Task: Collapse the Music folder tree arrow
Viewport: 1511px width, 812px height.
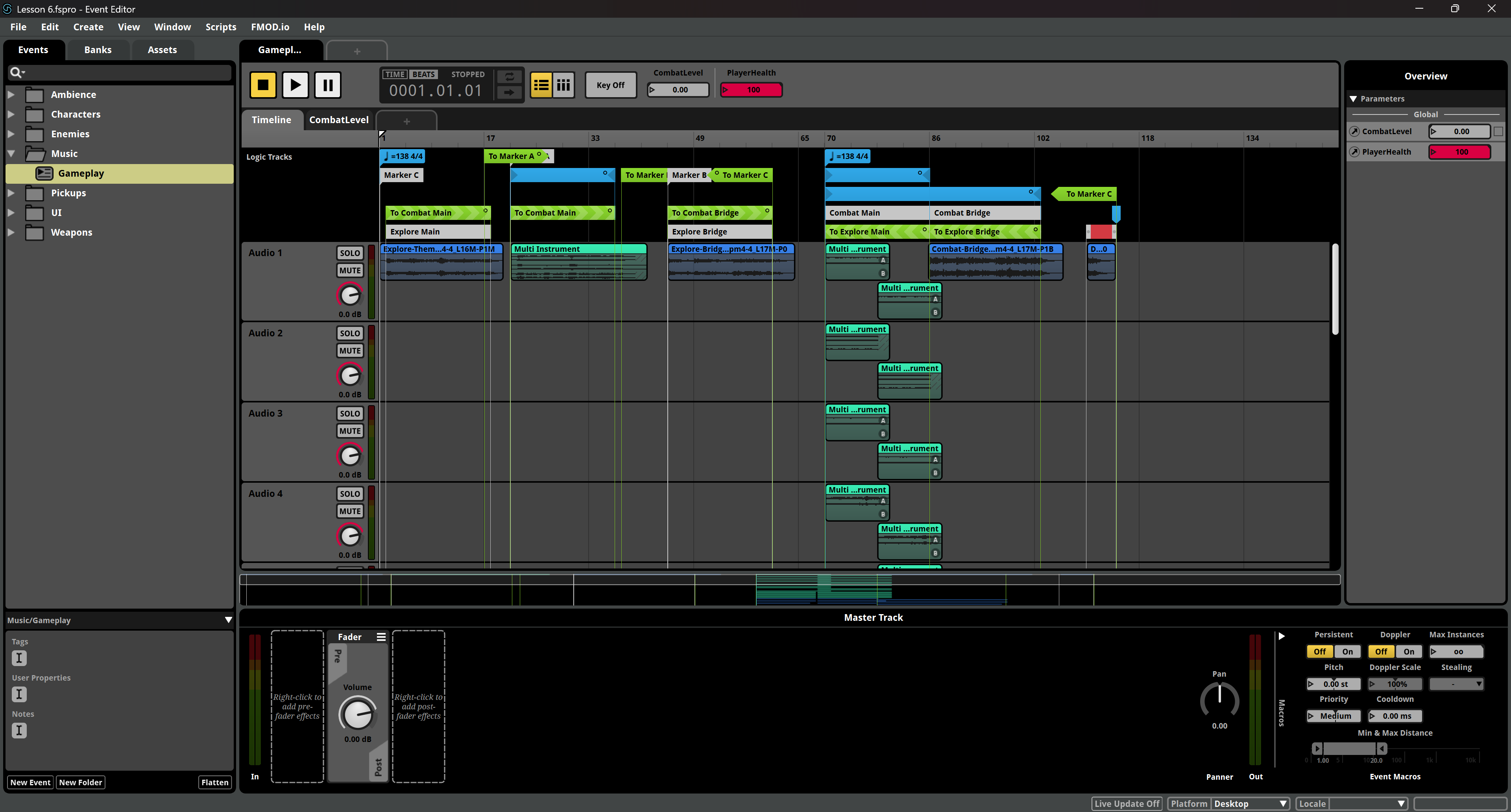Action: tap(11, 153)
